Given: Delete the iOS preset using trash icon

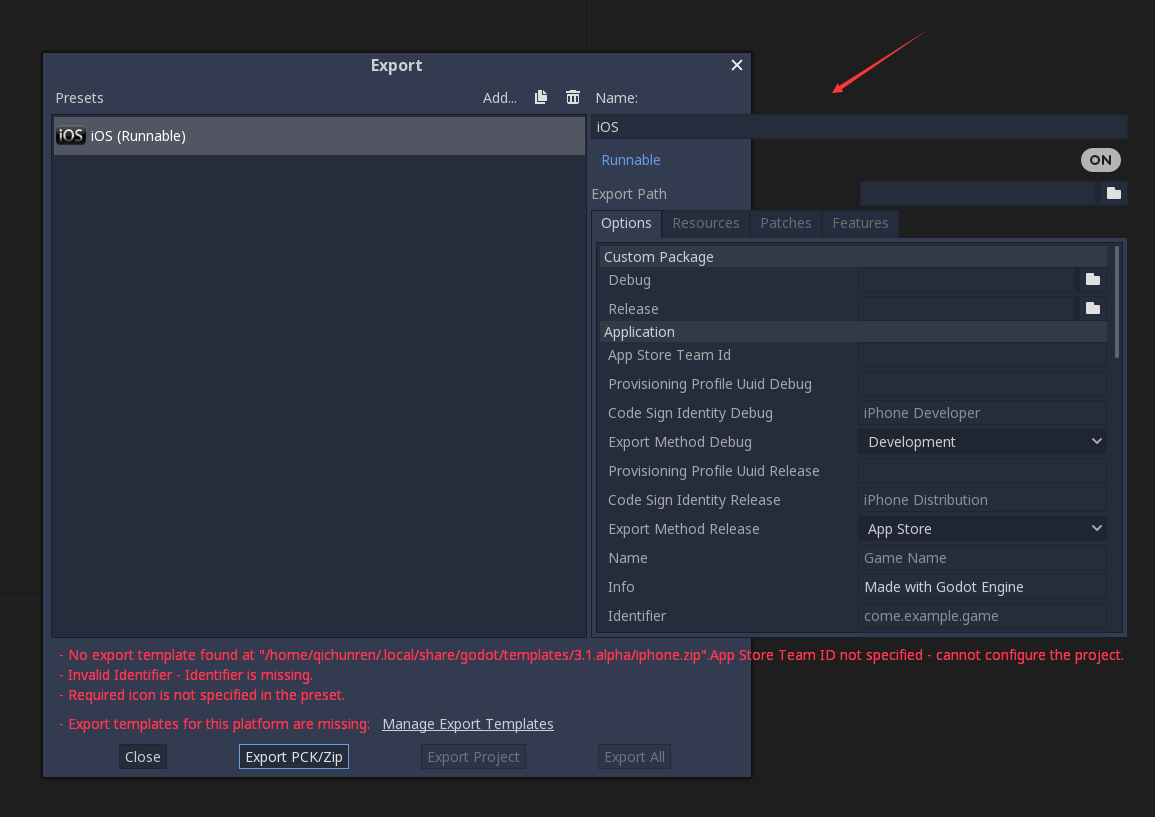Looking at the screenshot, I should (x=572, y=97).
